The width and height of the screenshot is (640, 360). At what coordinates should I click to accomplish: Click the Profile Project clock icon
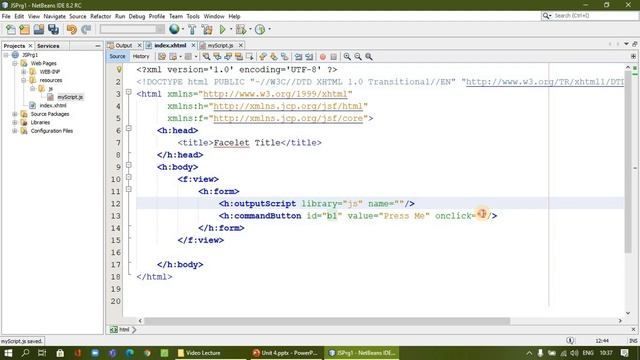coord(260,29)
